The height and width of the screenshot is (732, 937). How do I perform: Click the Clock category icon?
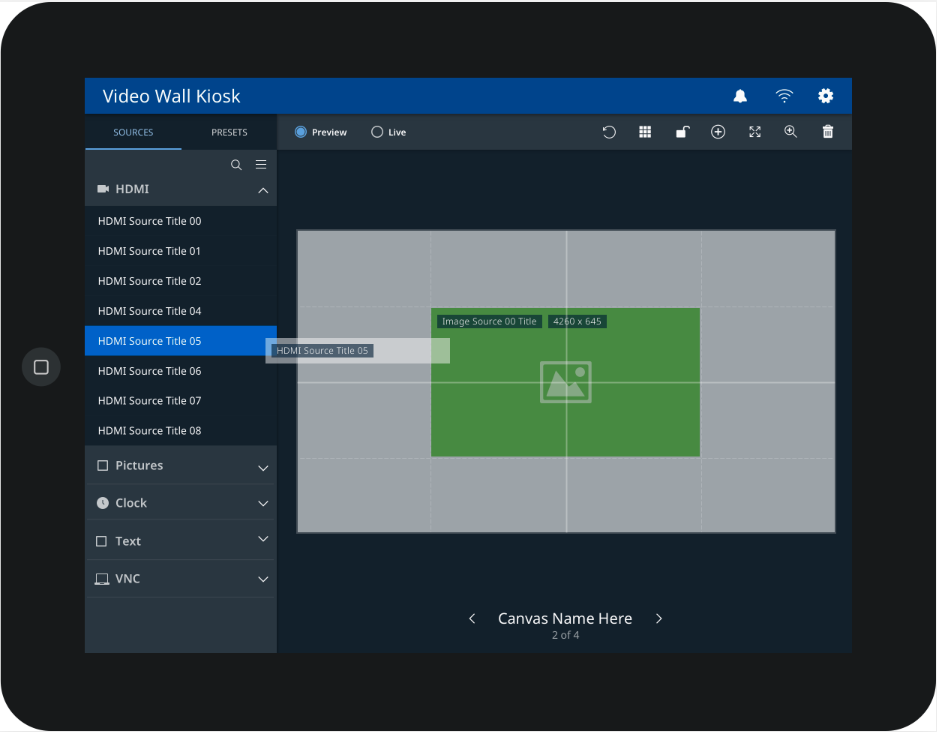pyautogui.click(x=103, y=503)
